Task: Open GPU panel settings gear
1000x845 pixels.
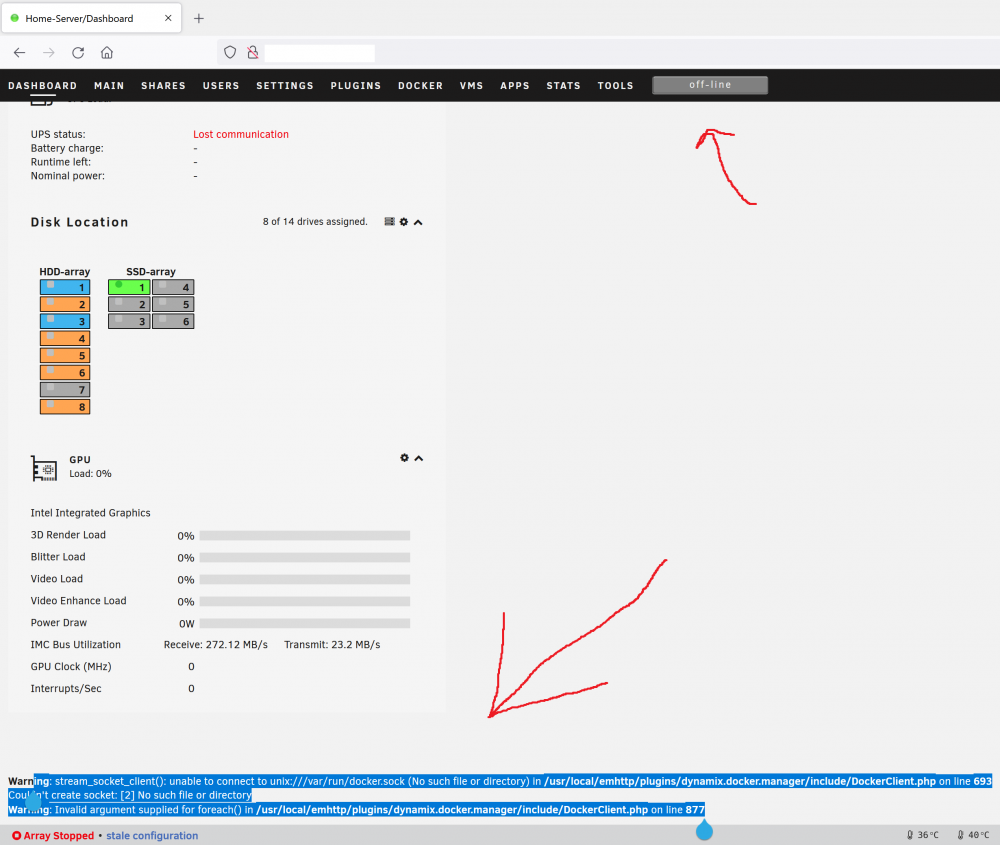Action: [404, 458]
